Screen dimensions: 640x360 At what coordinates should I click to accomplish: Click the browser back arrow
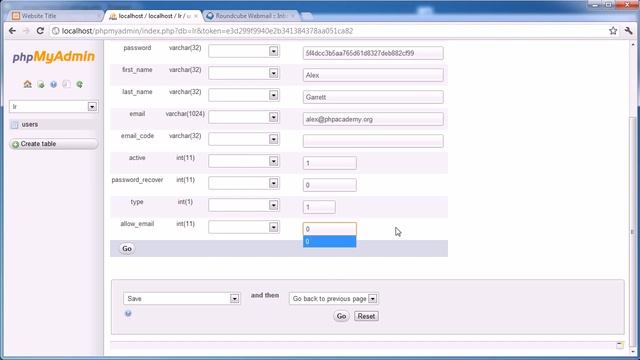tap(12, 31)
